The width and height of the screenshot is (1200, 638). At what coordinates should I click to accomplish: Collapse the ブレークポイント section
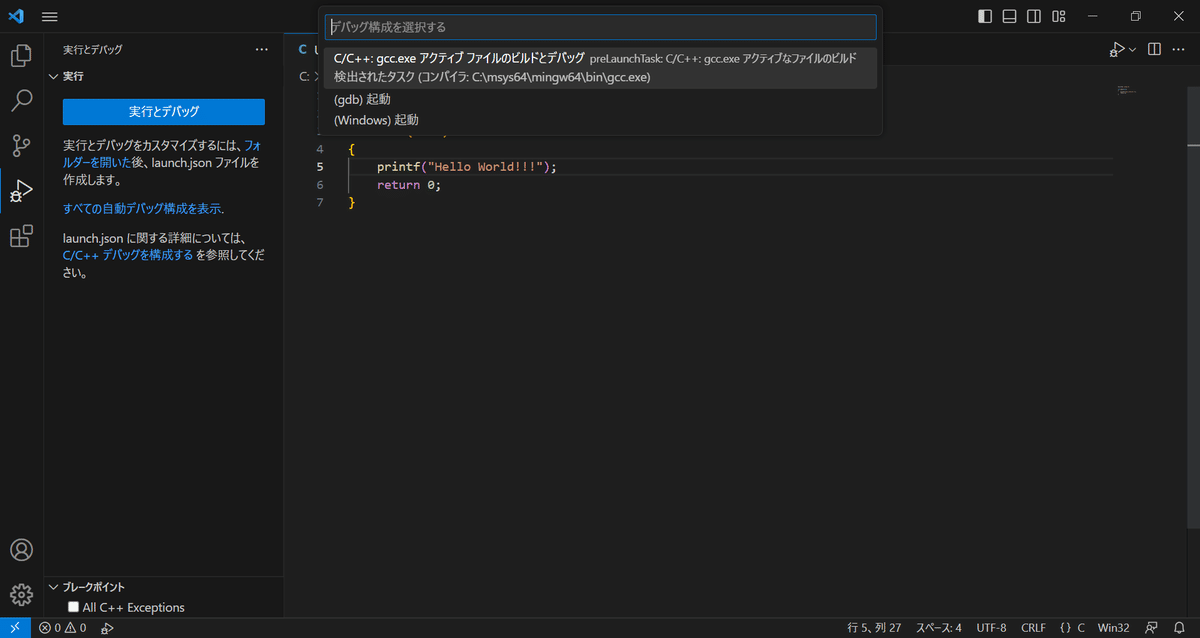coord(54,587)
